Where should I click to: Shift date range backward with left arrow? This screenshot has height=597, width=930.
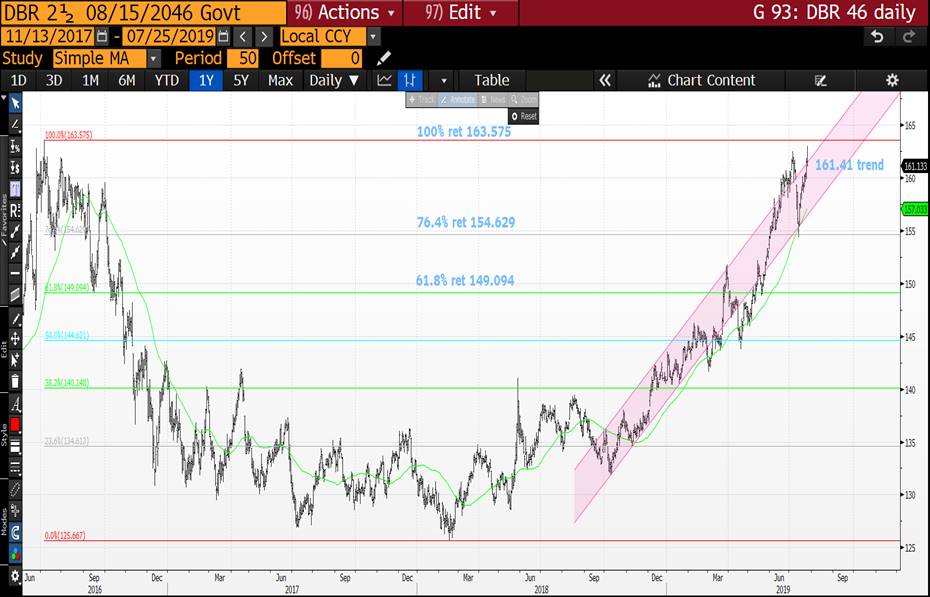(243, 37)
